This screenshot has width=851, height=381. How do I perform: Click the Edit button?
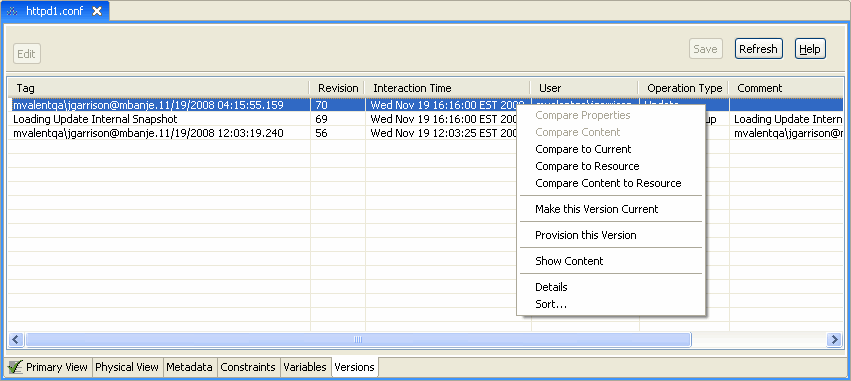(x=26, y=54)
